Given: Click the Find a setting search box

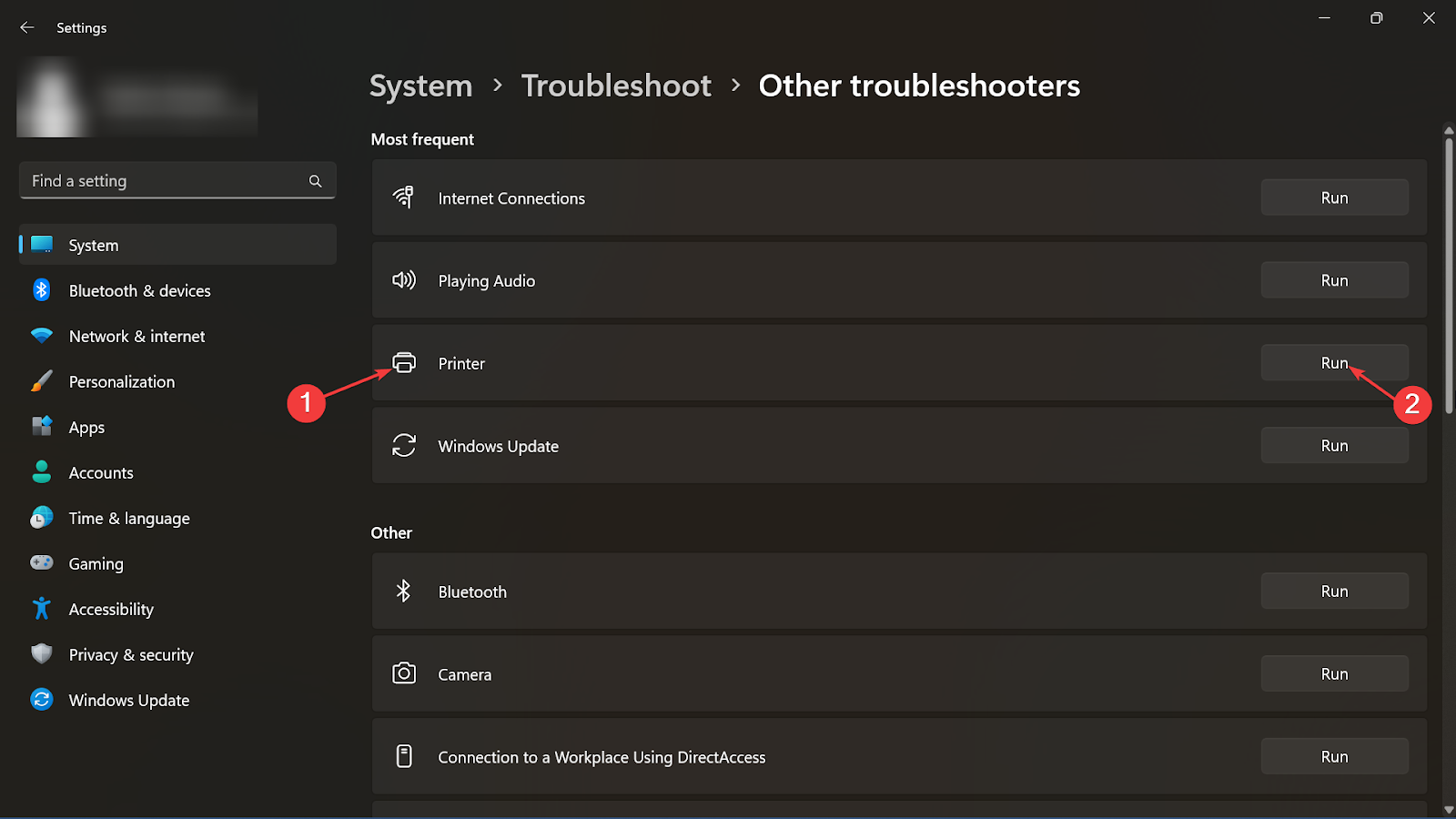Looking at the screenshot, I should click(x=177, y=180).
